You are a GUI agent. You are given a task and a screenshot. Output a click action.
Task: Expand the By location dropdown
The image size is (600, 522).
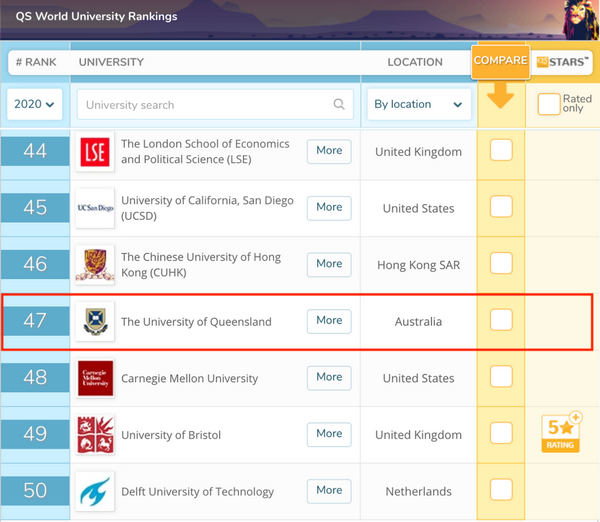pyautogui.click(x=418, y=104)
